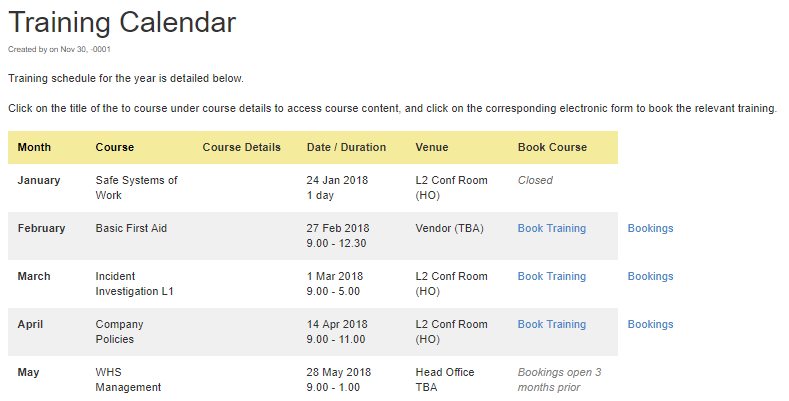The width and height of the screenshot is (789, 401).
Task: View Bookings link in the March row
Action: [650, 276]
